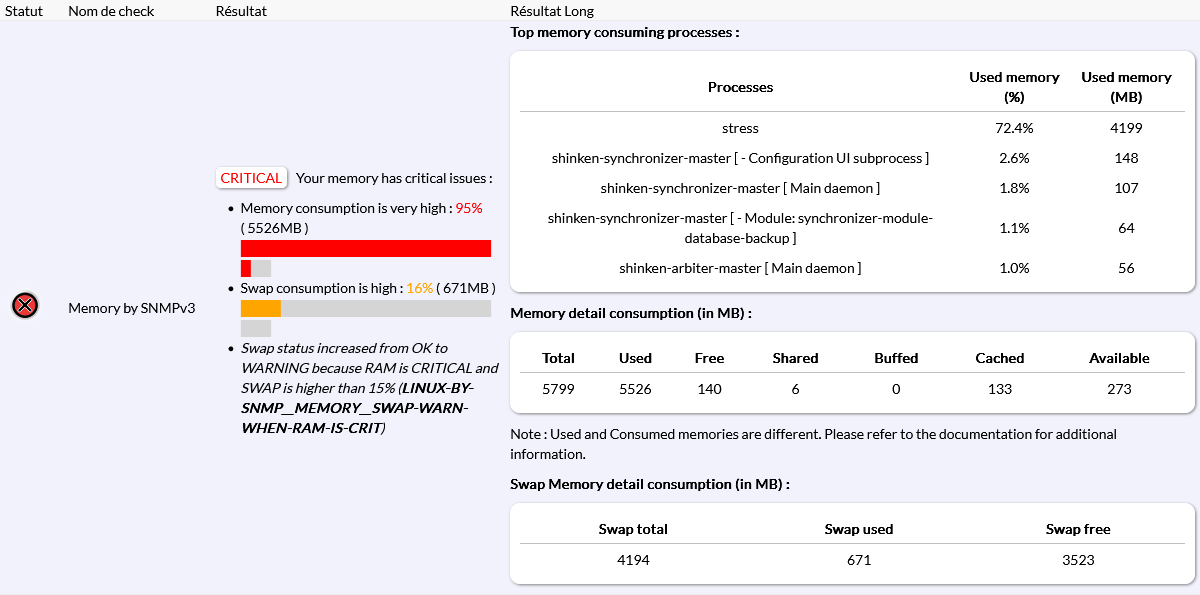
Task: Click the red memory consumption bar
Action: pyautogui.click(x=365, y=248)
